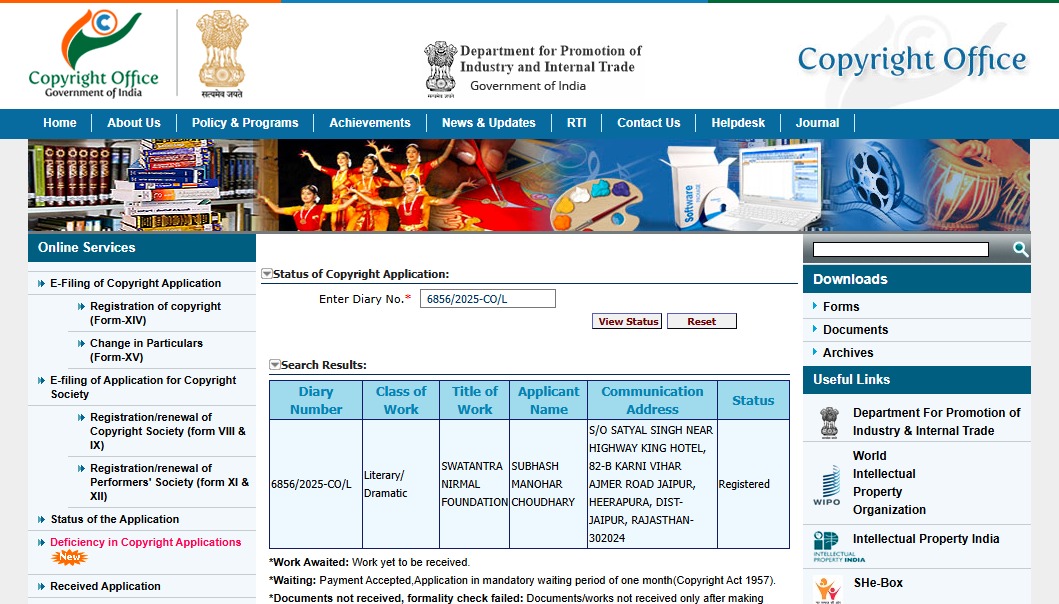The width and height of the screenshot is (1059, 604).
Task: Click the national emblem of India icon
Action: pos(221,54)
